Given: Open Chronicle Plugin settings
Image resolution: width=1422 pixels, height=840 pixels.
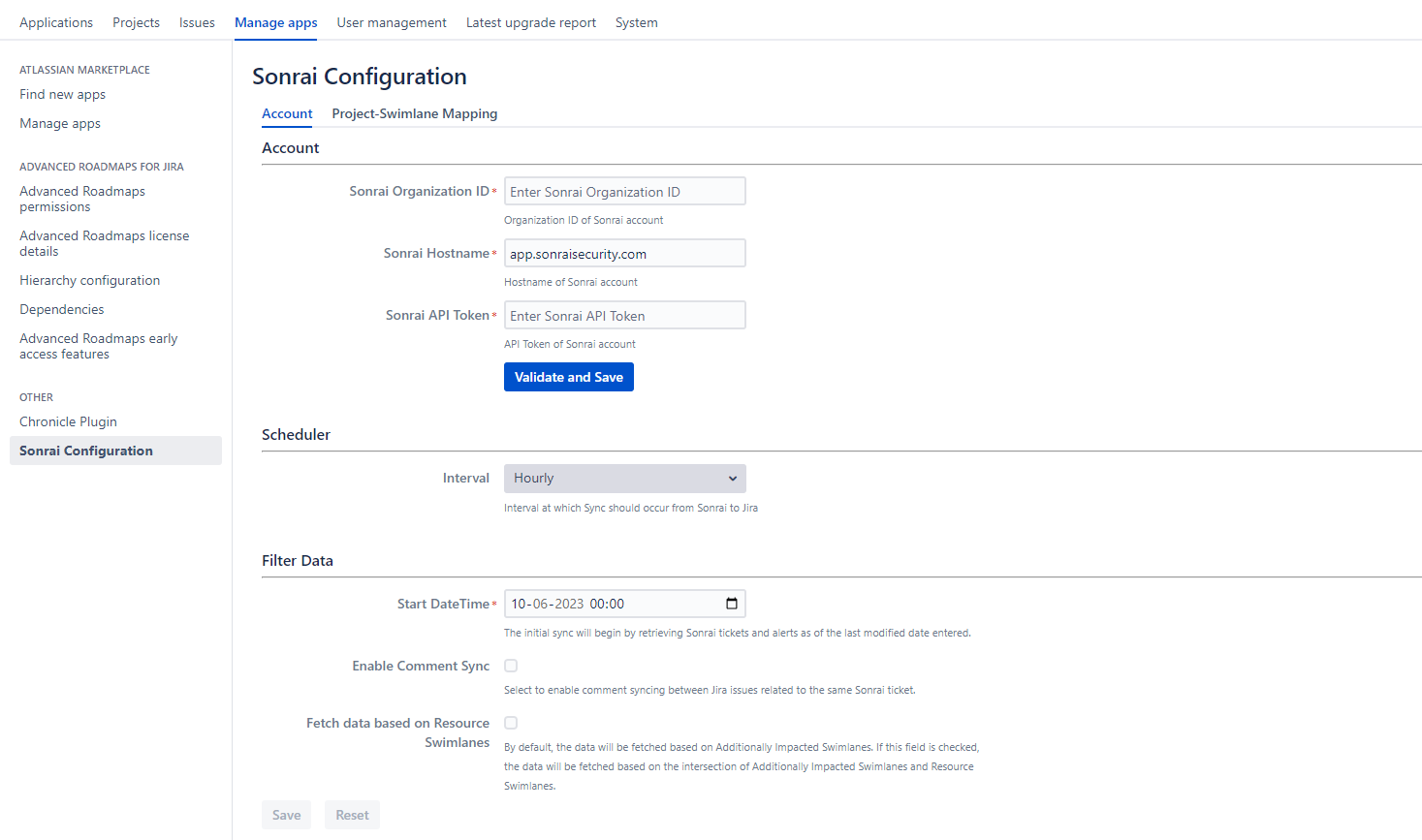Looking at the screenshot, I should point(68,421).
